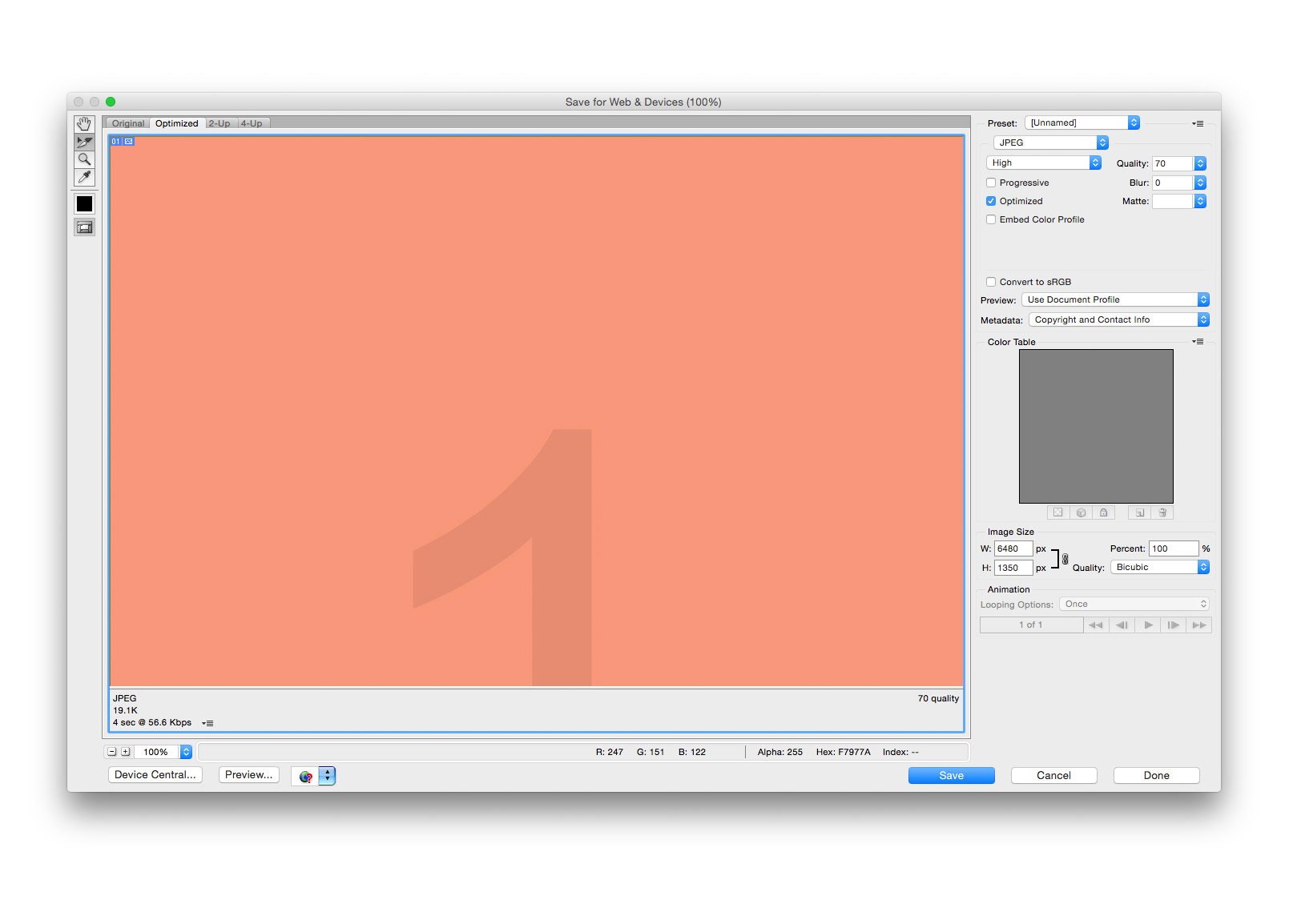
Task: Enable Convert to sRGB
Action: coord(991,282)
